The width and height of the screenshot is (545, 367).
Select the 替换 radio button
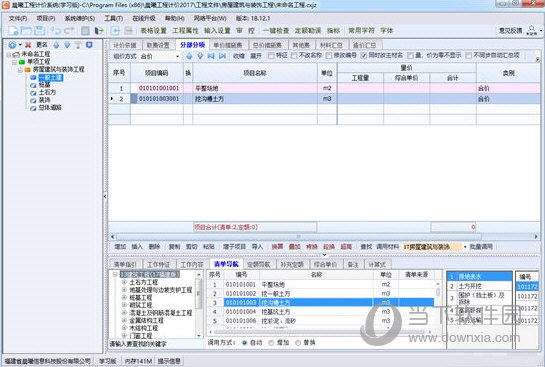click(x=298, y=343)
